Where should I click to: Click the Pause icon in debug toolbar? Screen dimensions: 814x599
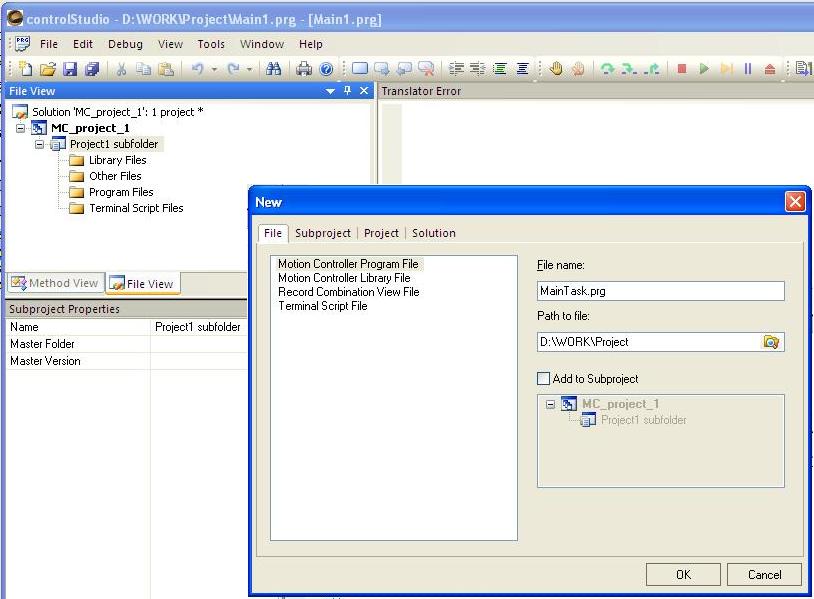[x=747, y=69]
